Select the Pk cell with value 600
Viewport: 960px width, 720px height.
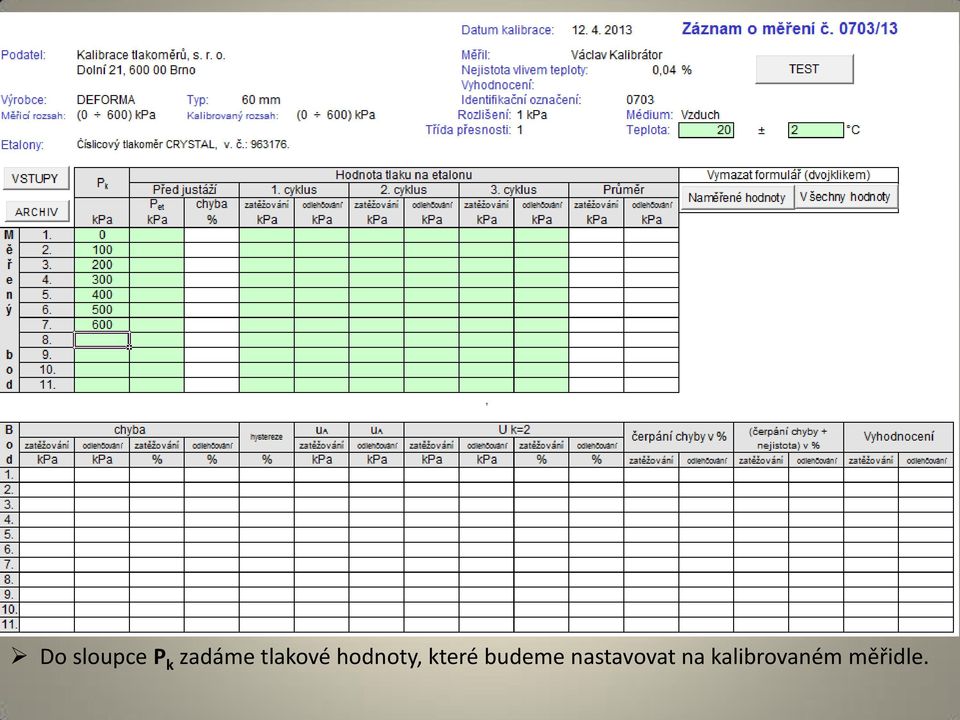click(102, 325)
